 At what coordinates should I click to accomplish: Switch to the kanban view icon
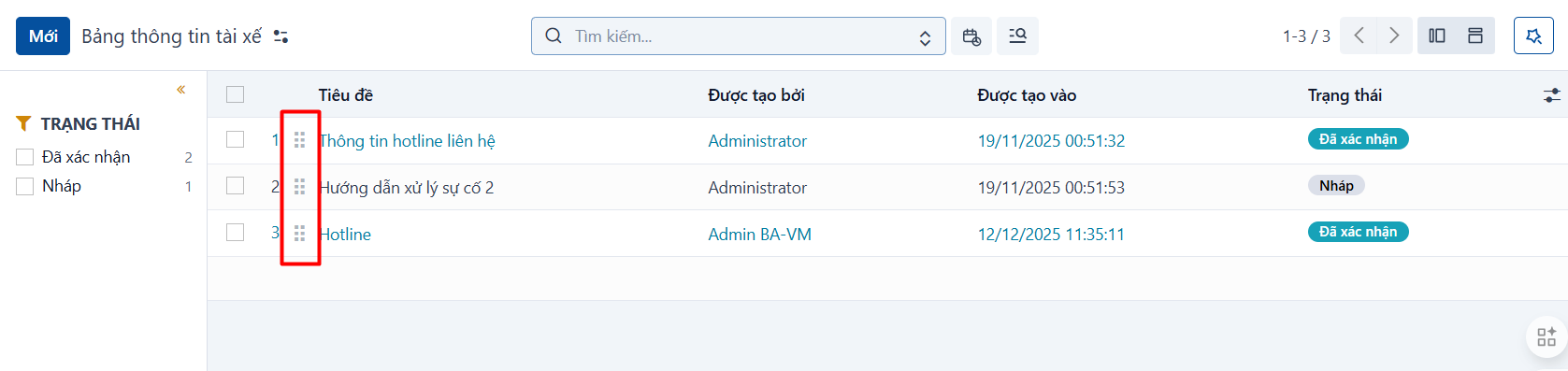1475,36
